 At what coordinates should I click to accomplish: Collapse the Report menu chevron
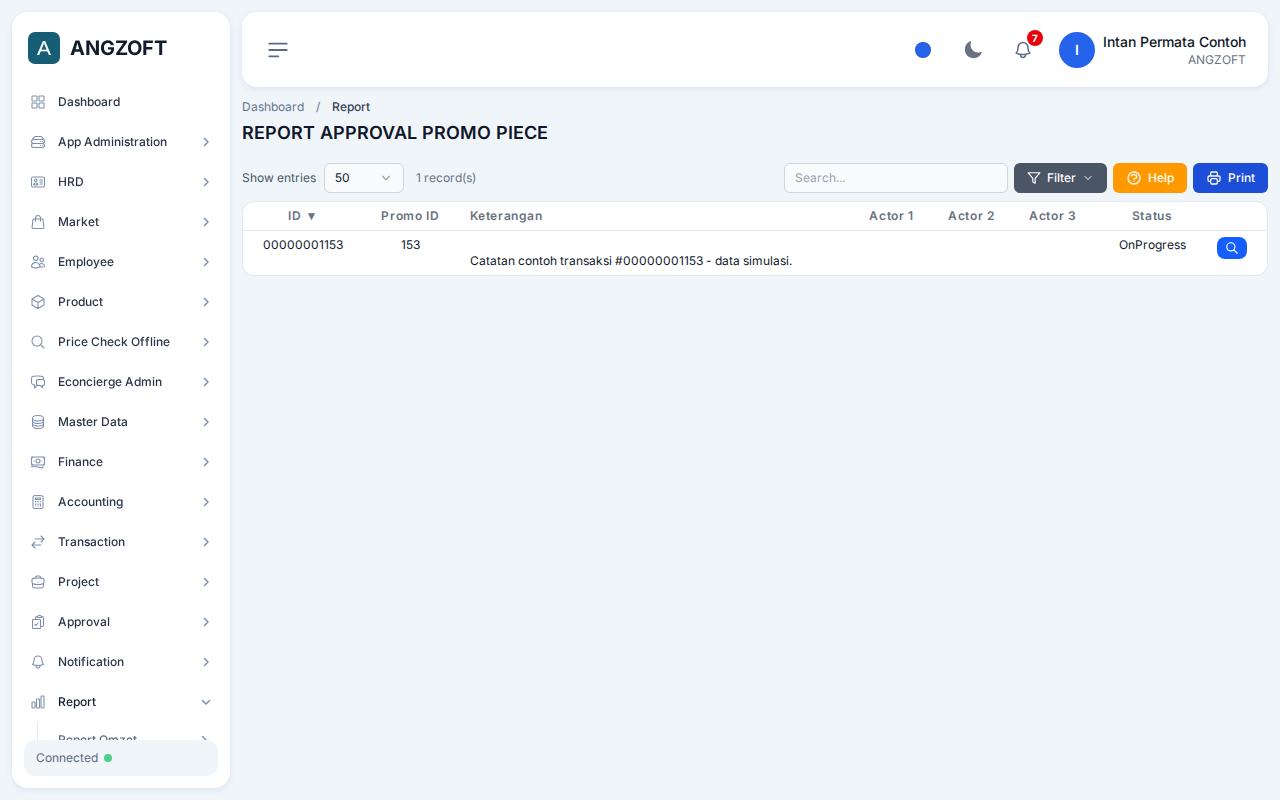click(x=206, y=702)
